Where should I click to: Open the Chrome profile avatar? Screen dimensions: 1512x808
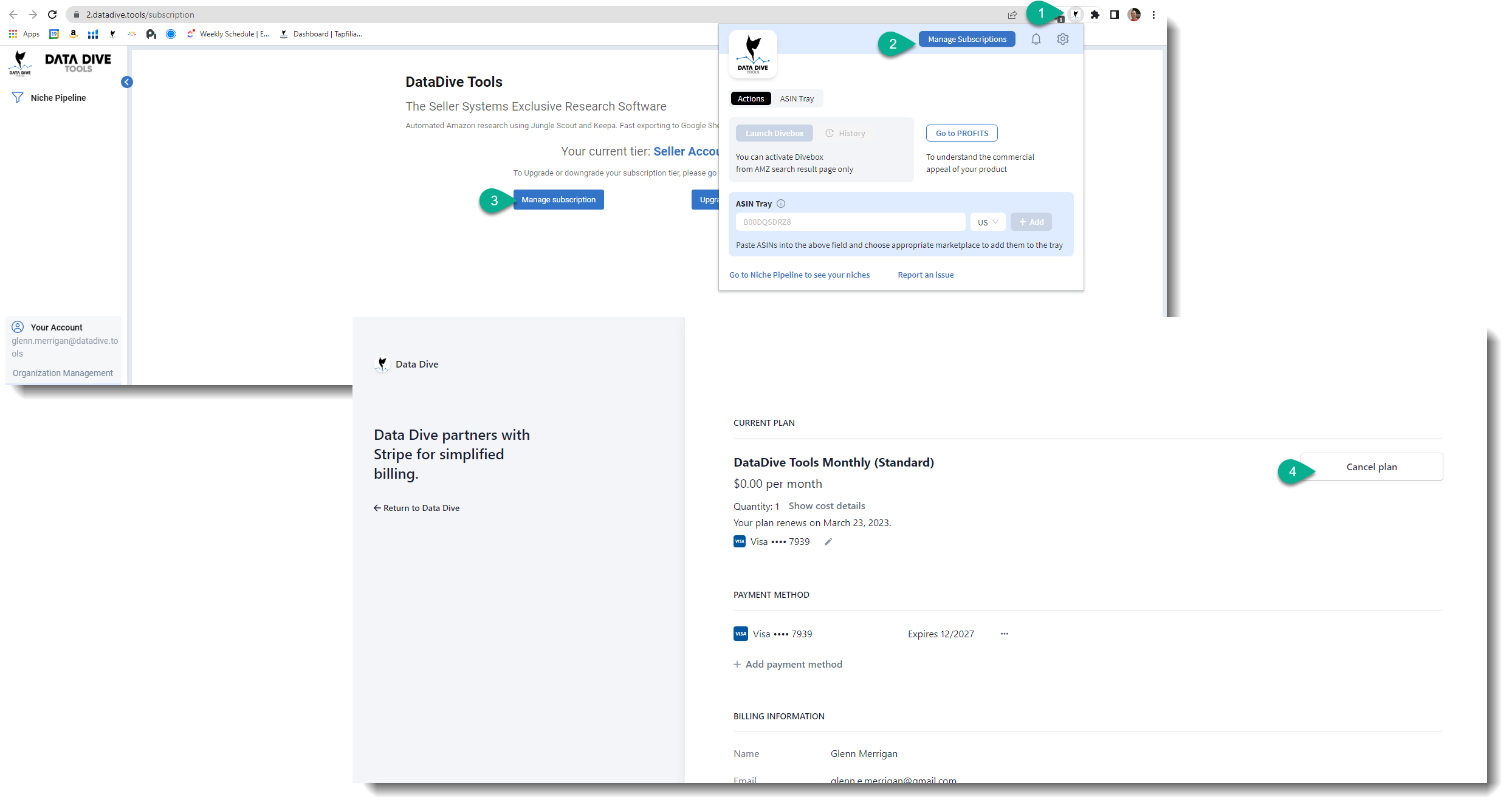[1134, 15]
